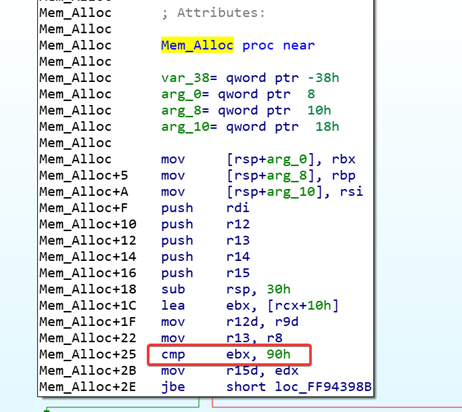The height and width of the screenshot is (412, 462).
Task: Click address label Mem_Alloc+5
Action: pos(84,176)
